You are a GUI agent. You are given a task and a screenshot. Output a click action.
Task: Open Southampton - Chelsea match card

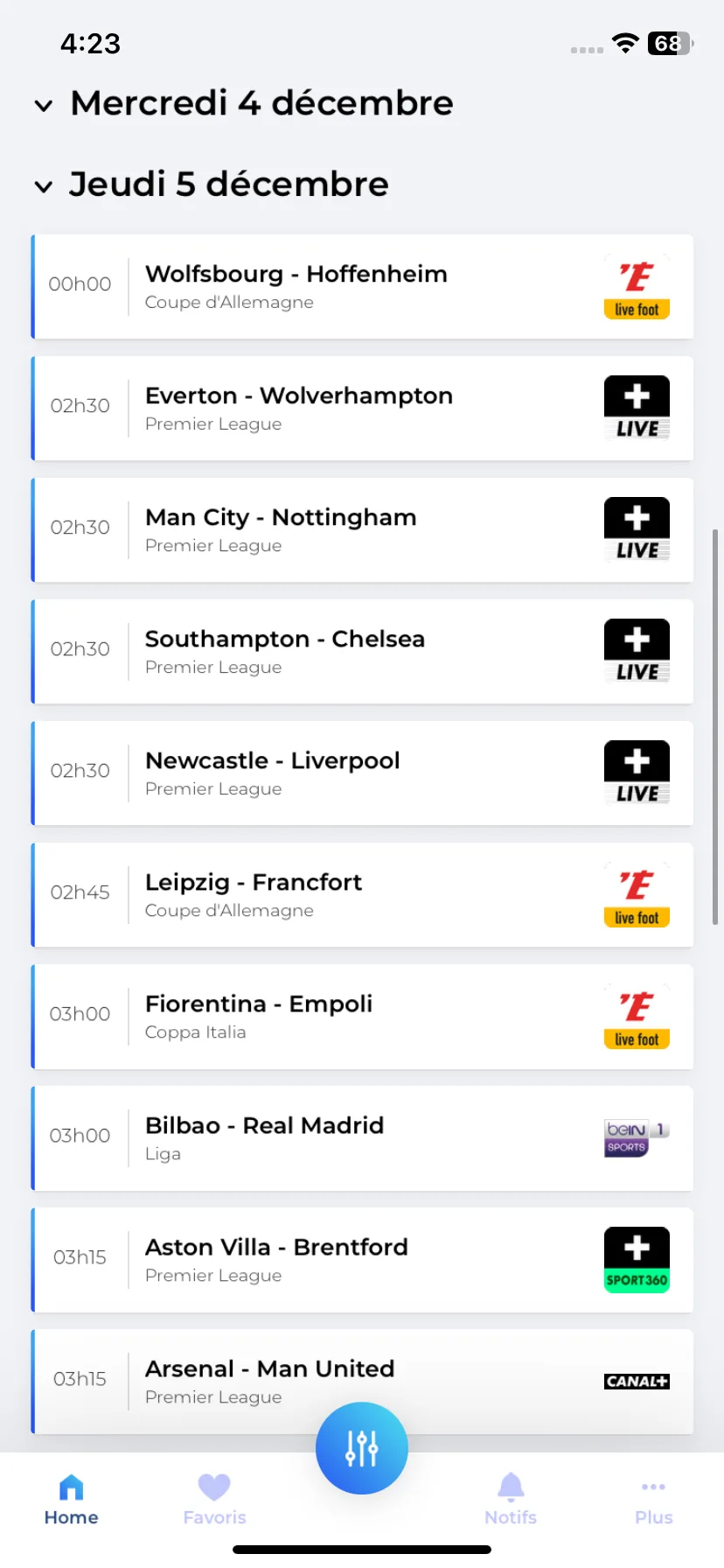coord(362,652)
